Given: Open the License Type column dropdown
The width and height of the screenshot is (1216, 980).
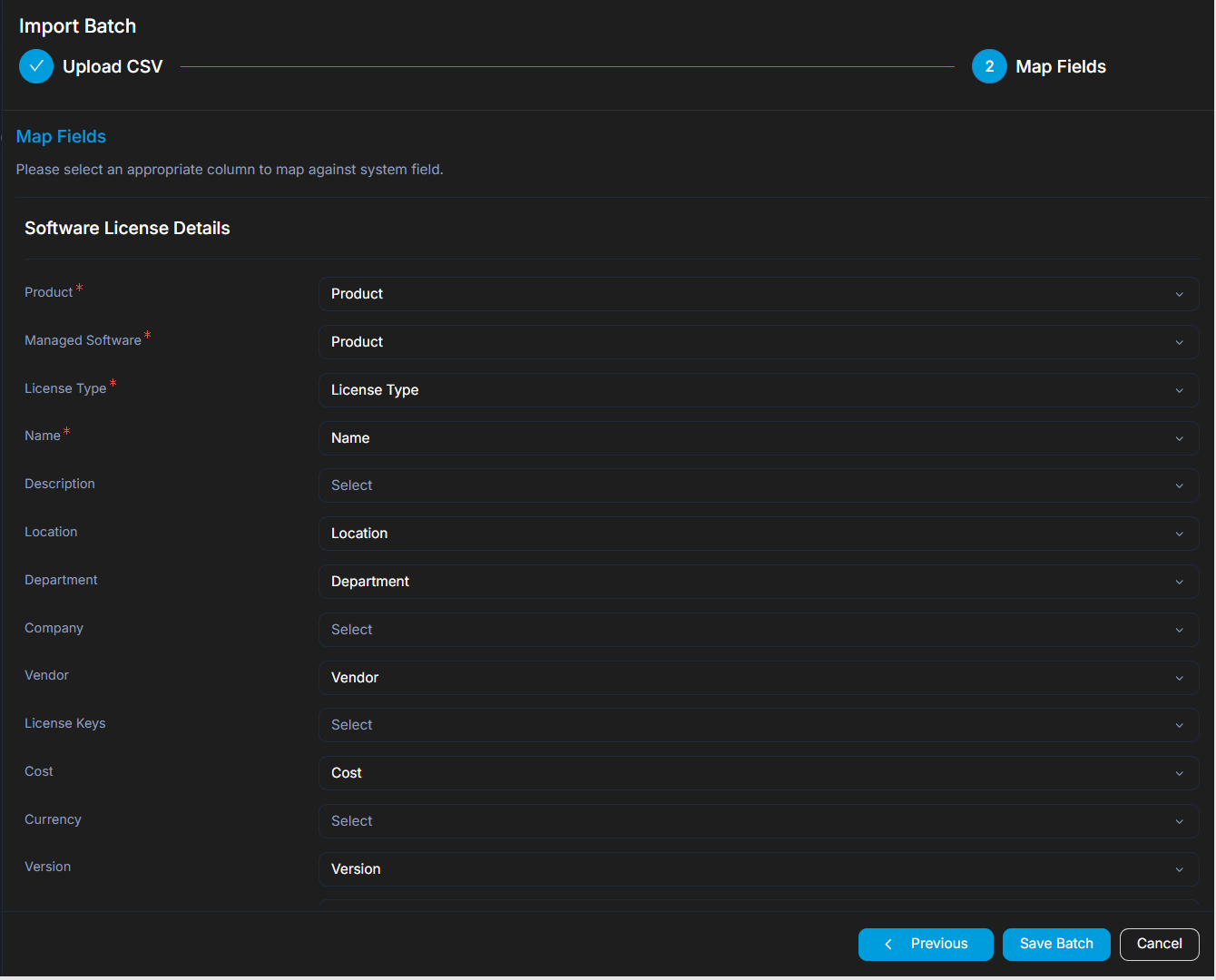Looking at the screenshot, I should [759, 390].
